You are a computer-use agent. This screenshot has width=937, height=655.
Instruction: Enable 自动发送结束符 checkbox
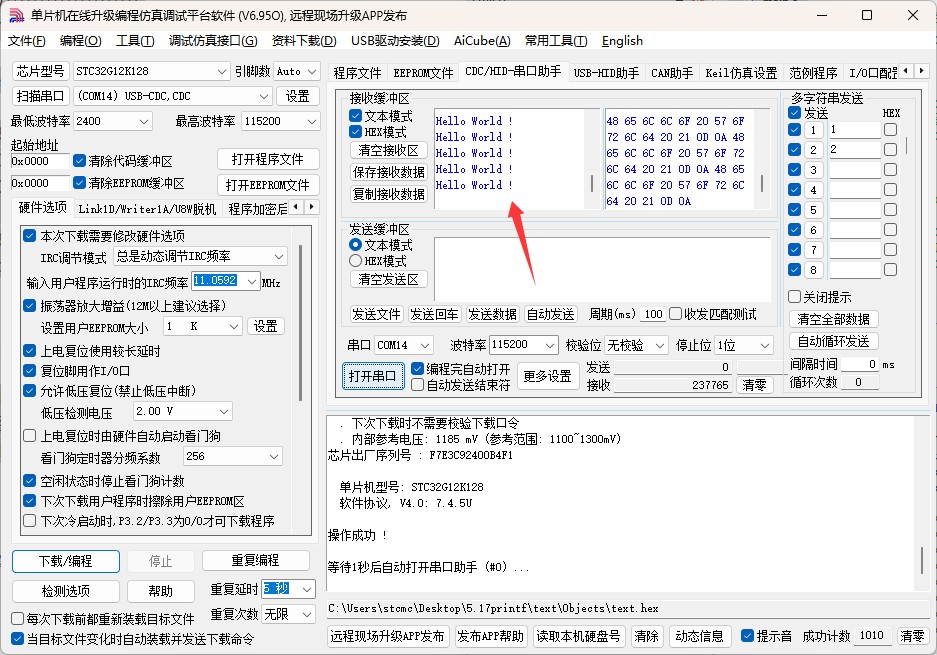[x=418, y=385]
